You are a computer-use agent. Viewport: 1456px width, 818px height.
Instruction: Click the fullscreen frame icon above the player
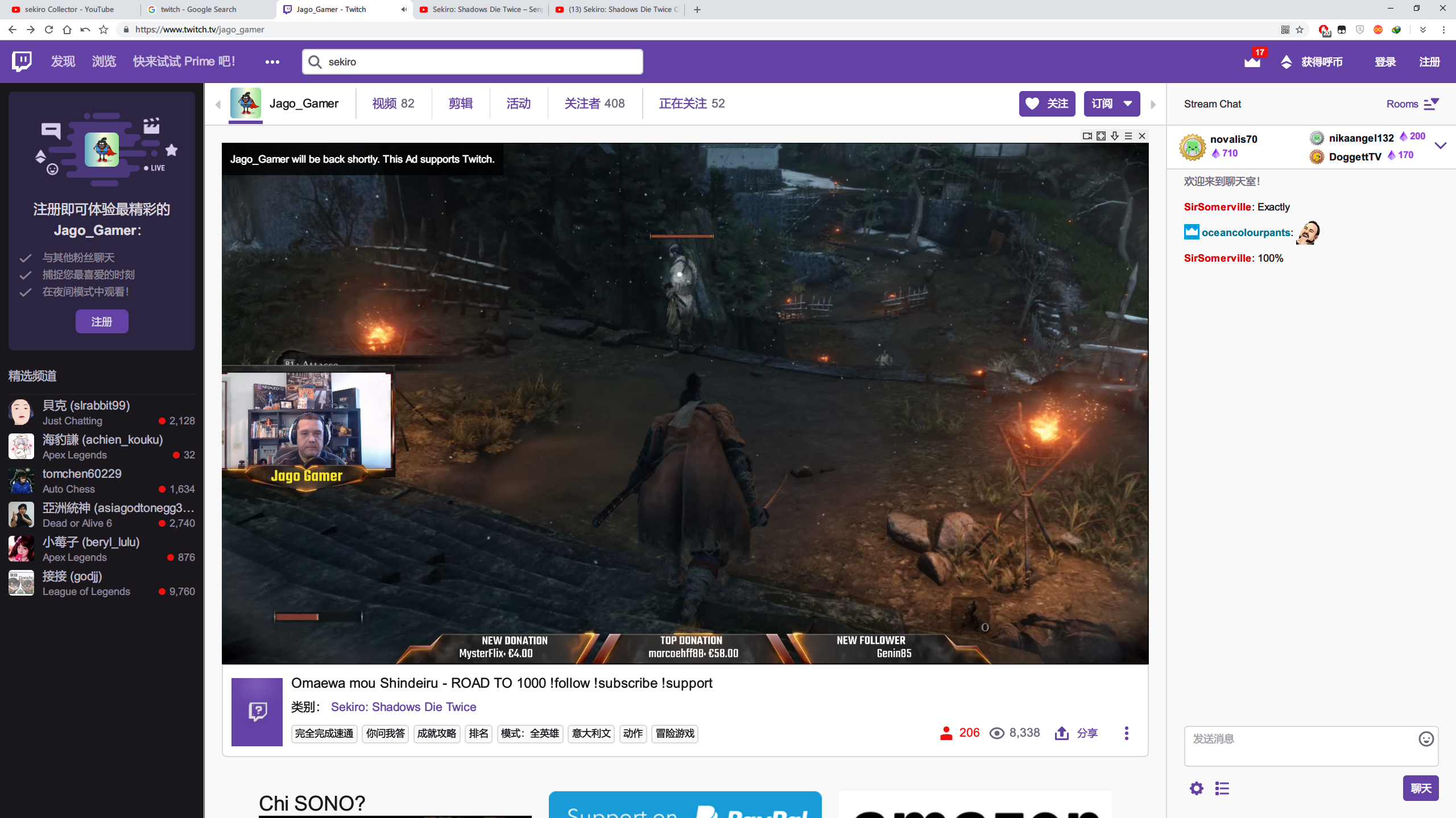1101,136
